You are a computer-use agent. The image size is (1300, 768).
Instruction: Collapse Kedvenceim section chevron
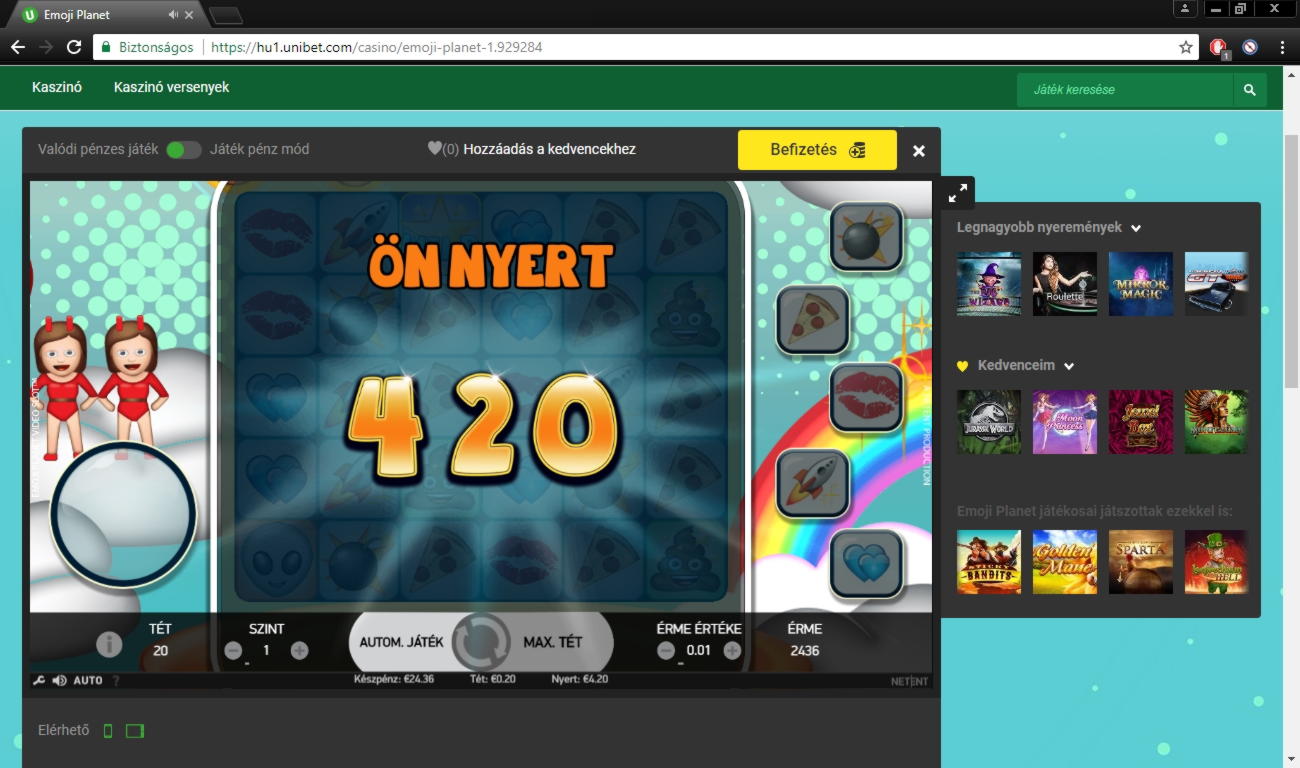pos(1069,366)
